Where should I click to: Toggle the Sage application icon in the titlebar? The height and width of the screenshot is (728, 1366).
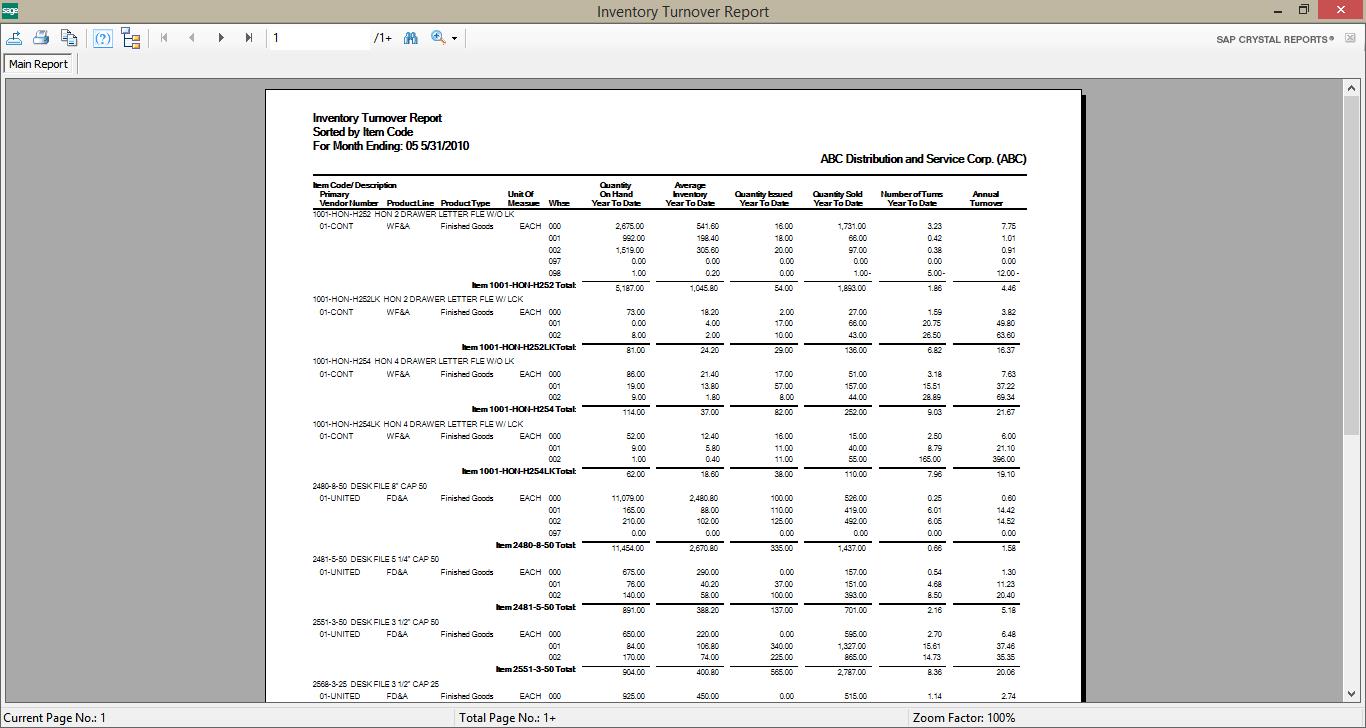tap(9, 11)
